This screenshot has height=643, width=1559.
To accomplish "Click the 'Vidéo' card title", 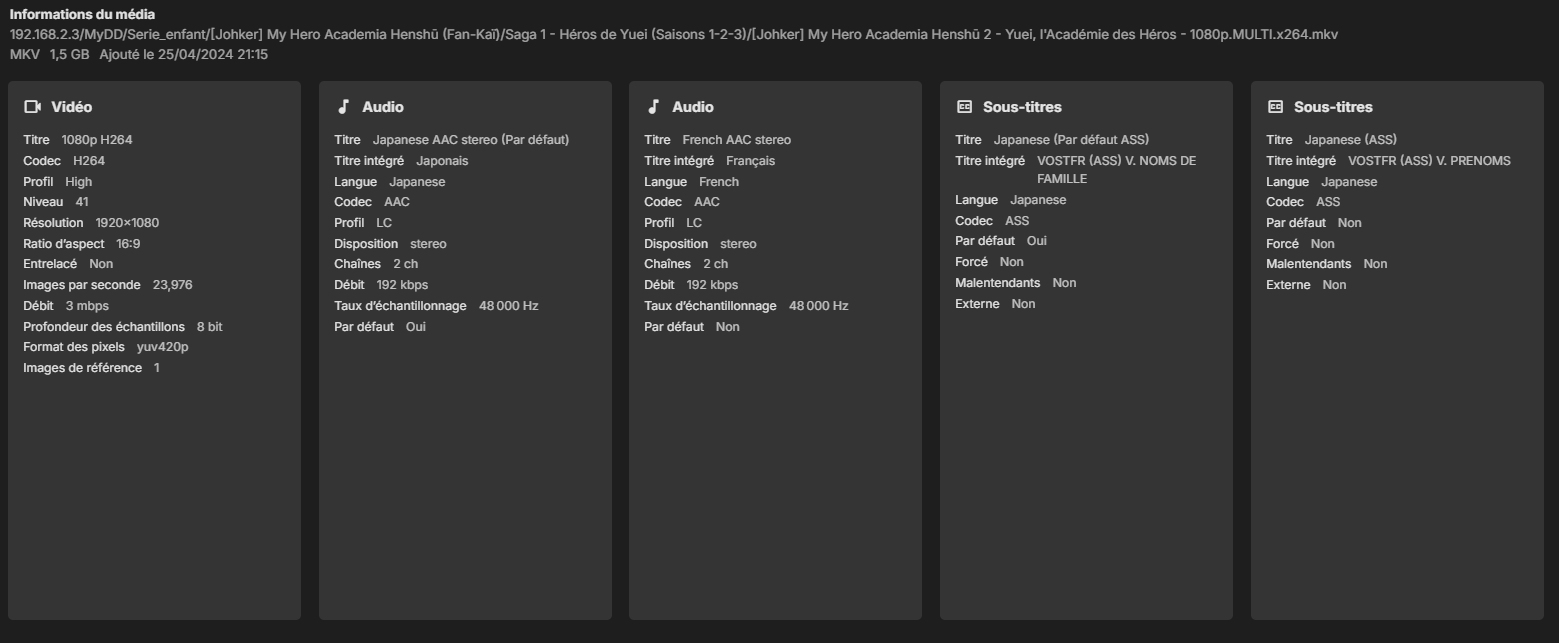I will (x=71, y=107).
